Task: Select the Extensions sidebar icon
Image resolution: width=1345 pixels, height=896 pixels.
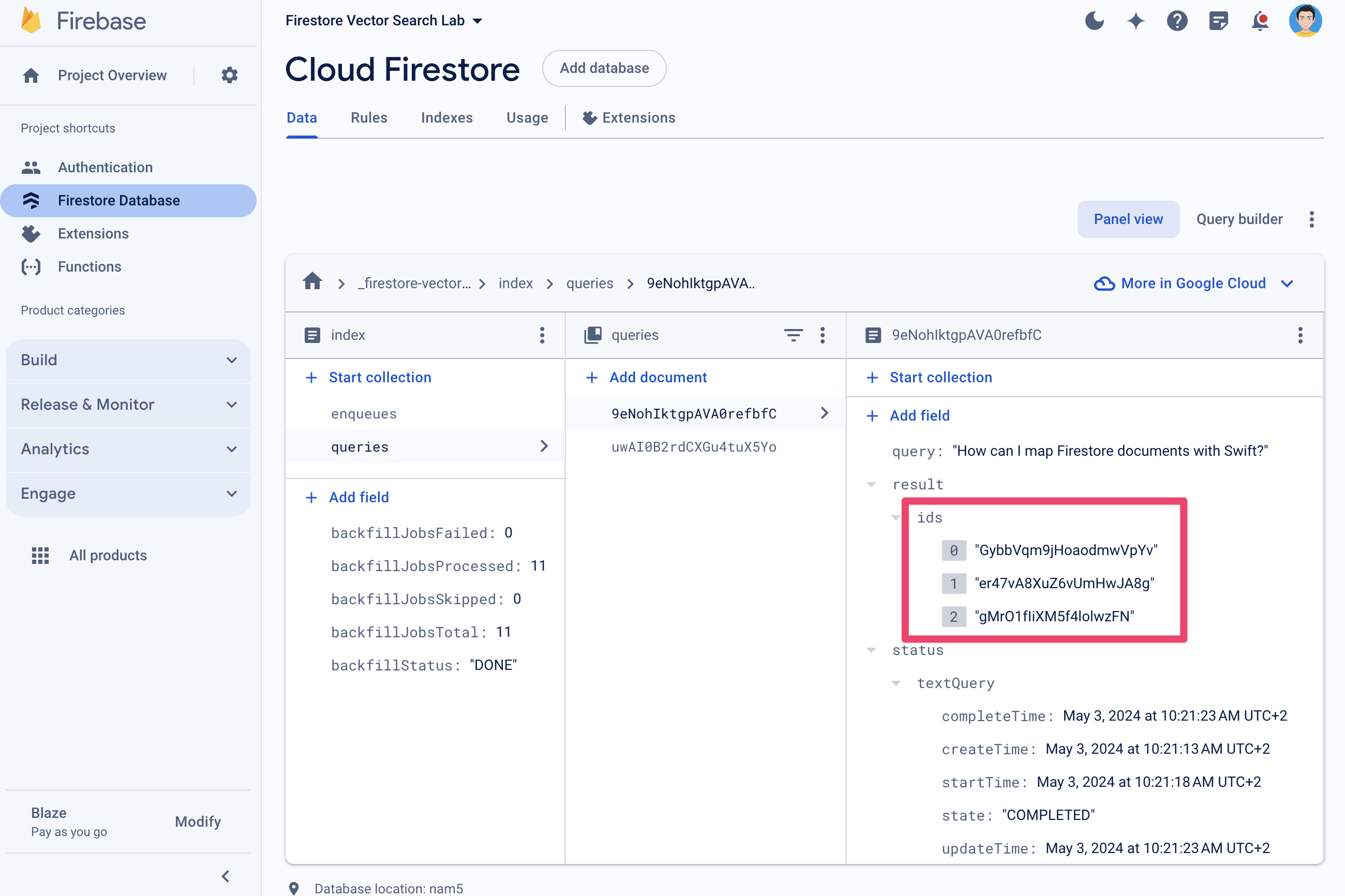Action: click(31, 233)
